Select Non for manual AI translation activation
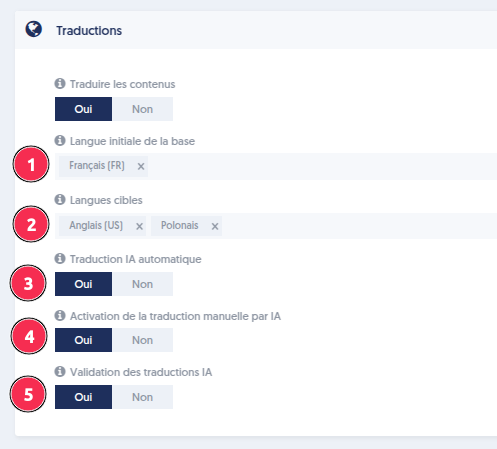This screenshot has height=449, width=497. pyautogui.click(x=142, y=340)
